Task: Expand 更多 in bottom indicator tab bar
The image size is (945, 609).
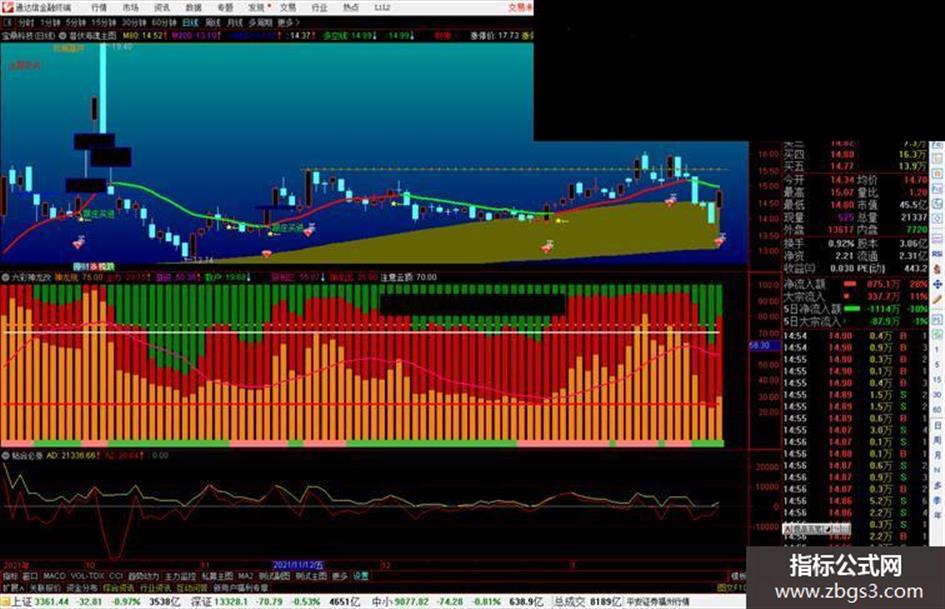Action: click(340, 576)
